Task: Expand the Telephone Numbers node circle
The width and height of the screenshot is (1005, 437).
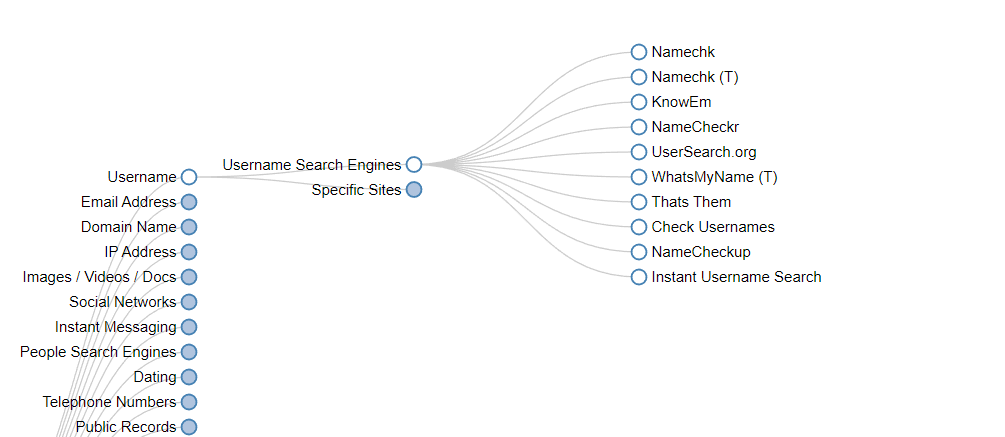Action: coord(189,402)
